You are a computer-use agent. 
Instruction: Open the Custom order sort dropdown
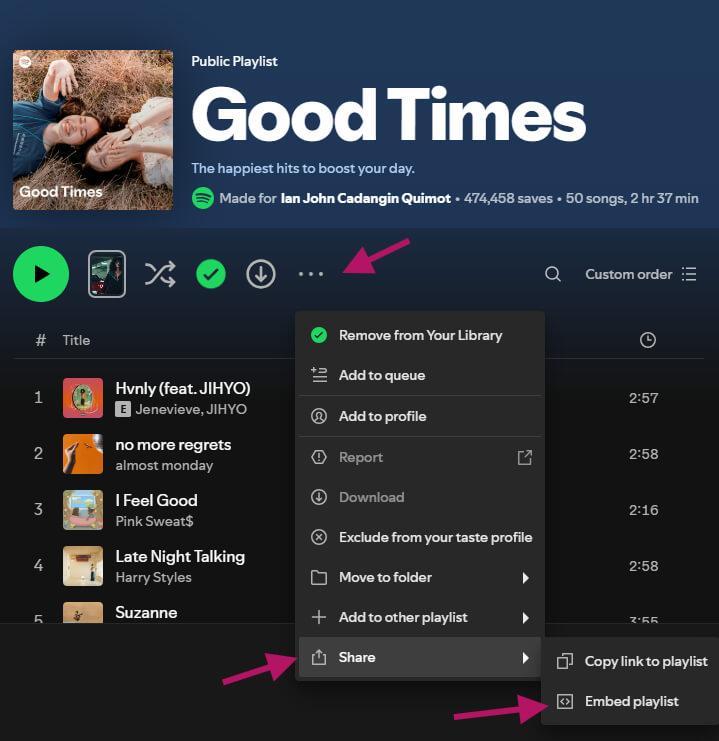tap(641, 274)
